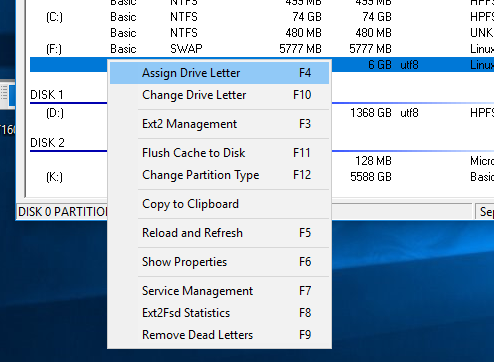Click Flush Cache to Disk
The image size is (494, 362).
pyautogui.click(x=219, y=153)
